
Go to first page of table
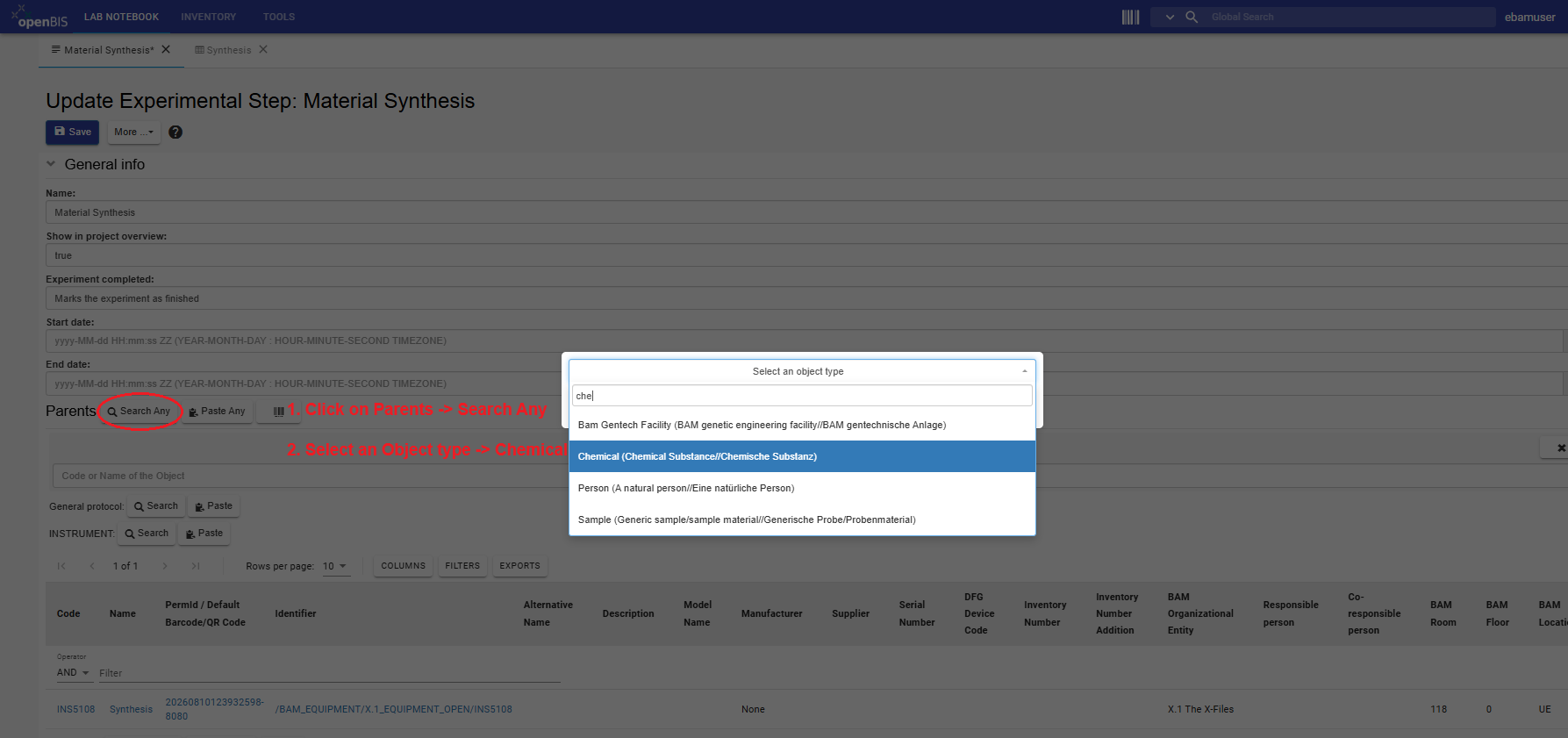61,566
